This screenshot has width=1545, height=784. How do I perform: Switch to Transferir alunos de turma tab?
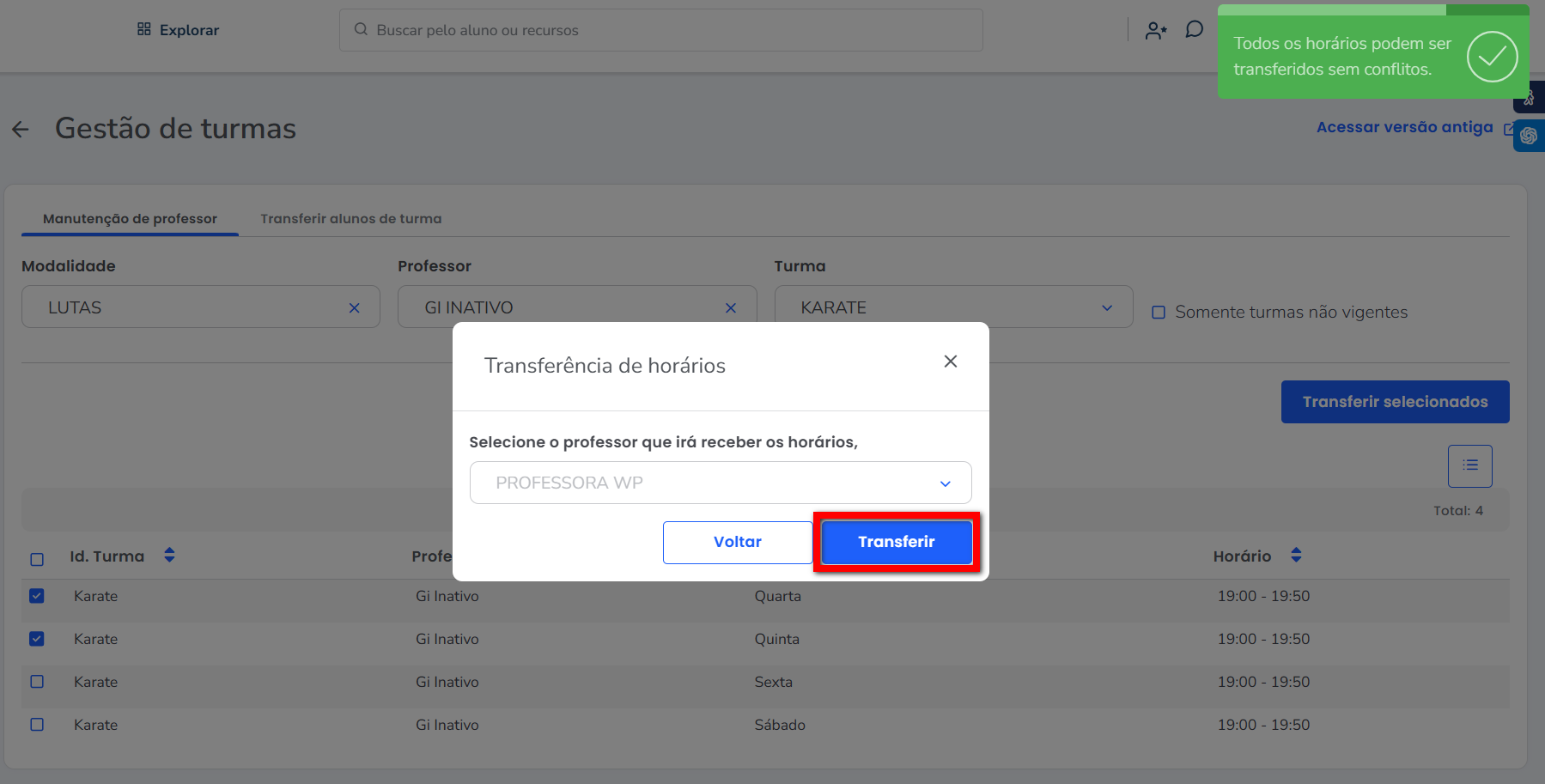click(x=350, y=219)
